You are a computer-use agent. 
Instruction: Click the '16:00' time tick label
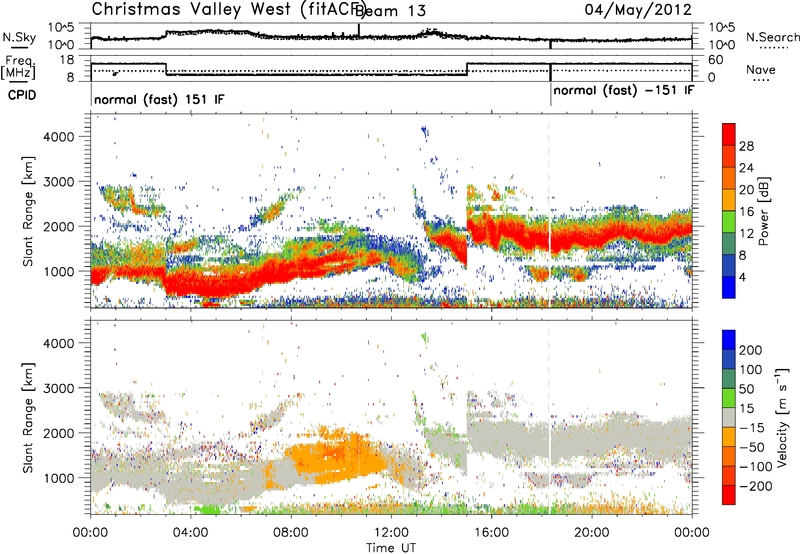(x=491, y=533)
